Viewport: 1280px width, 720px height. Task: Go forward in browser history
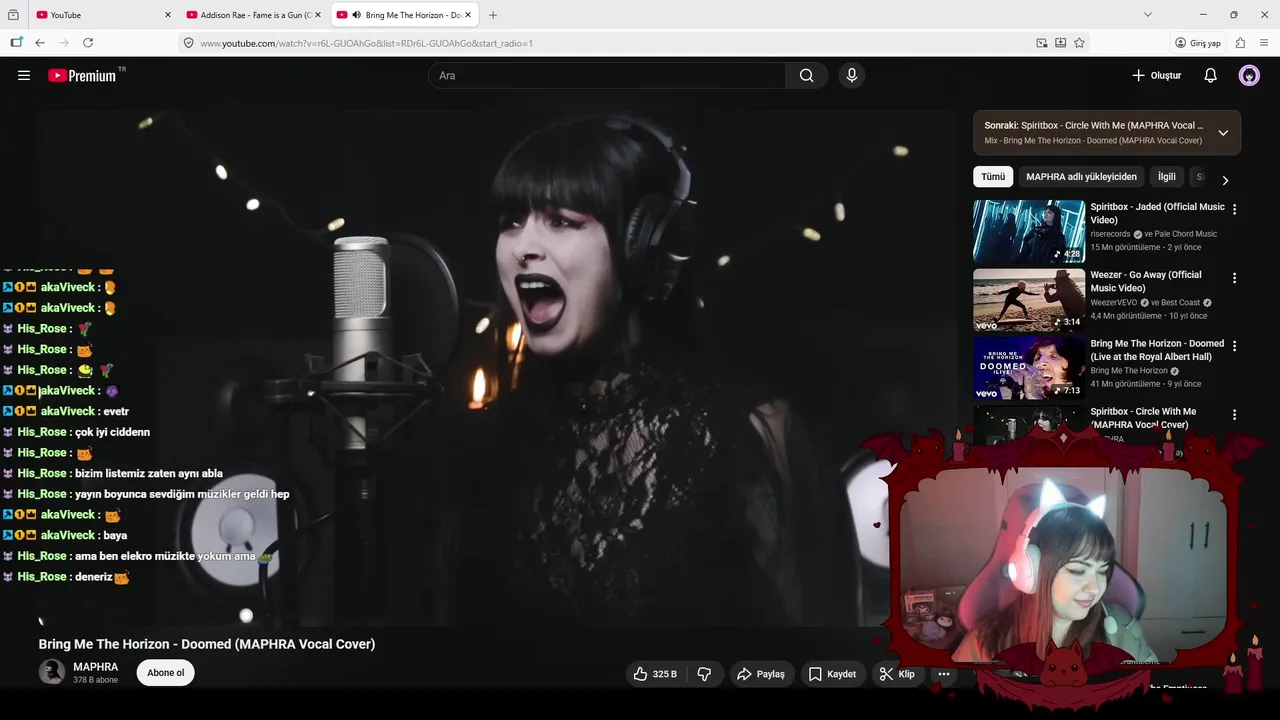coord(64,43)
